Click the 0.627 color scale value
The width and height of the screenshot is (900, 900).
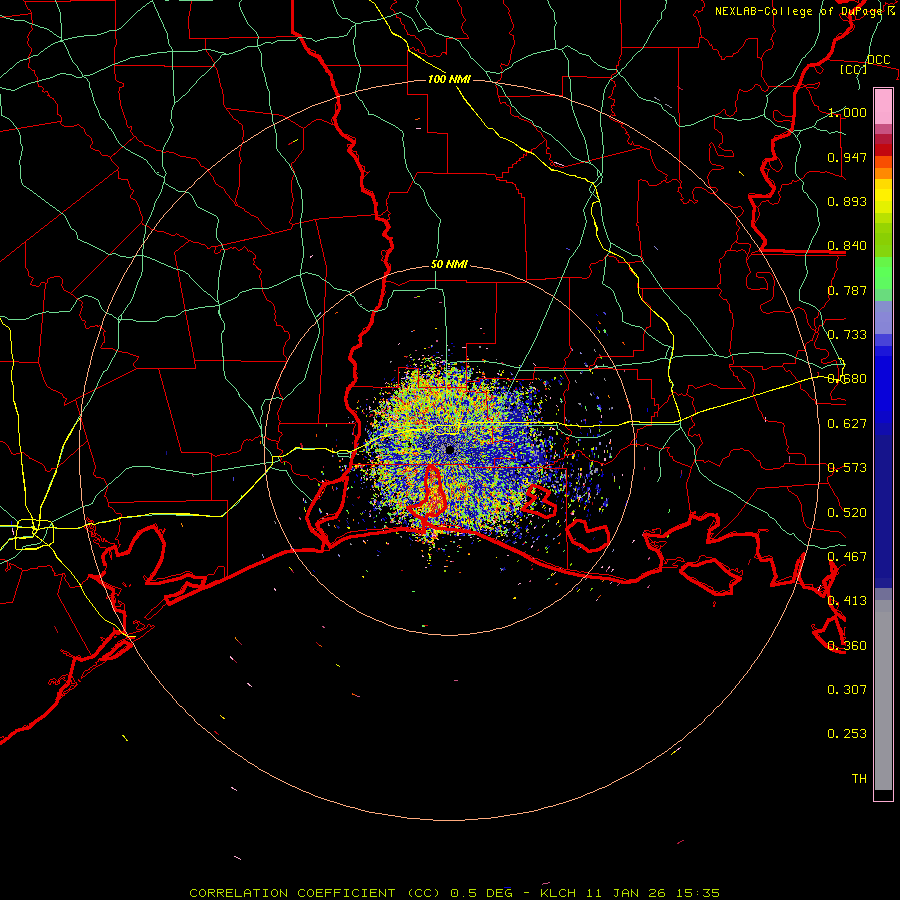point(847,424)
